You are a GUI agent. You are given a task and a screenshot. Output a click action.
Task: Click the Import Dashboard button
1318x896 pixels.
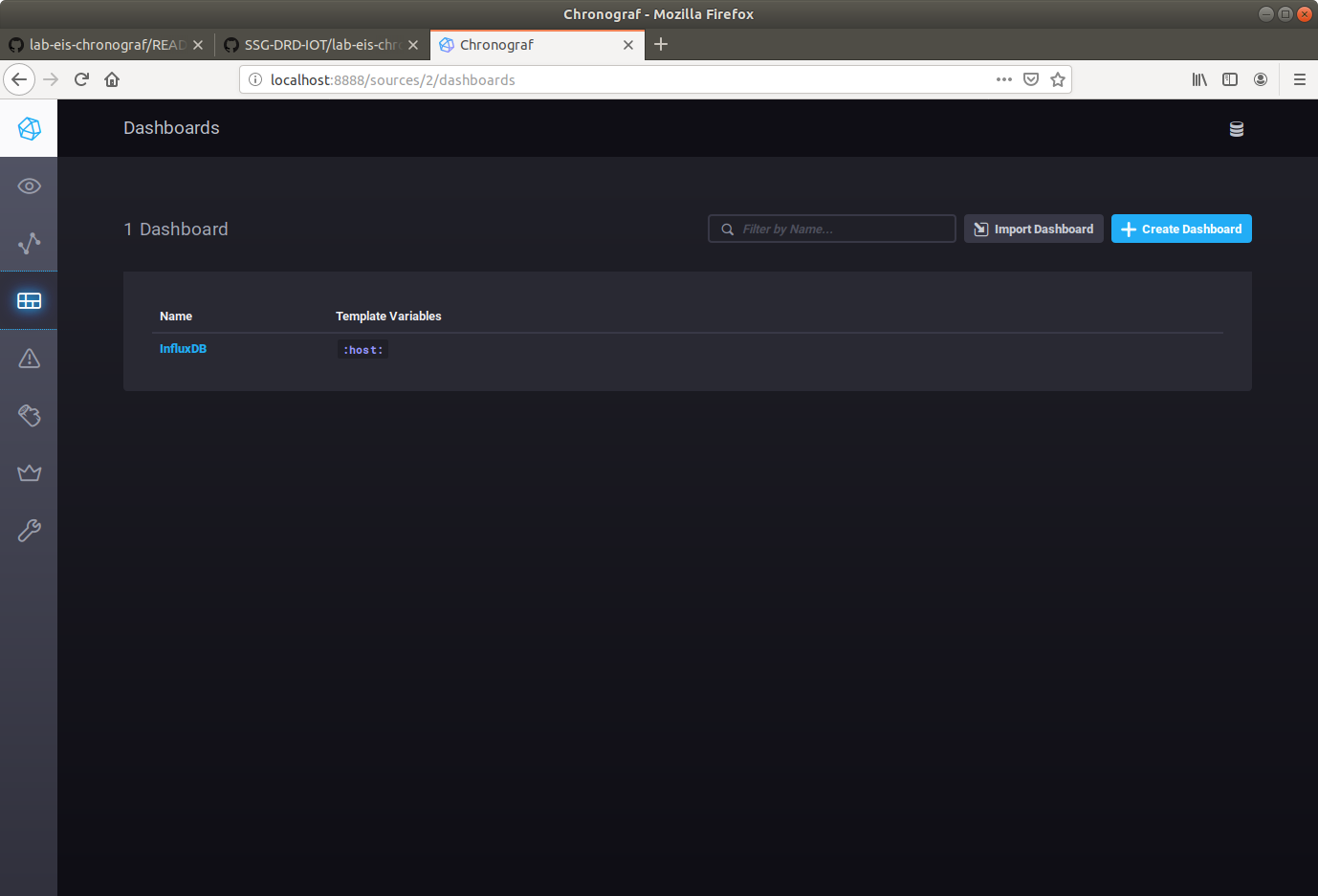1034,229
